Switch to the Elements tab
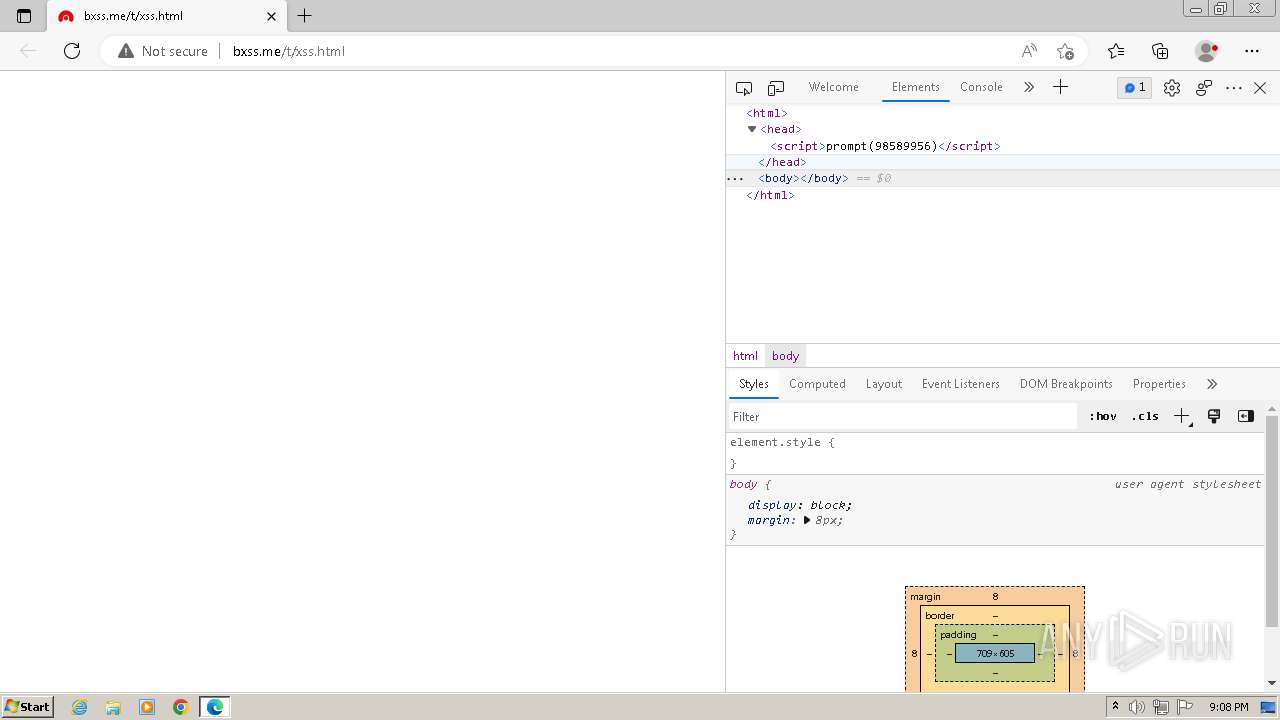 click(915, 87)
